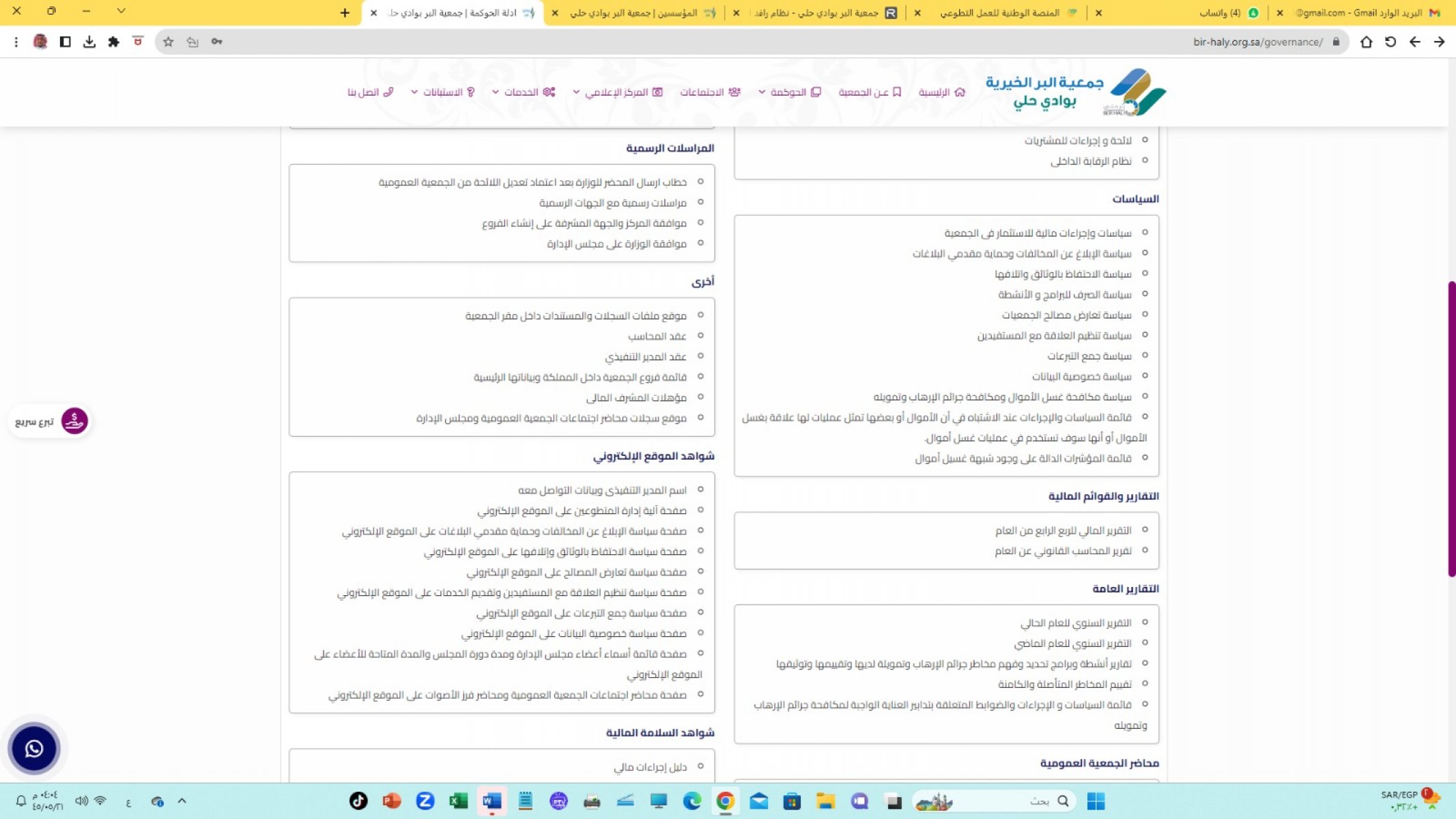Open the saved passwords key icon
The width and height of the screenshot is (1456, 819).
217,42
